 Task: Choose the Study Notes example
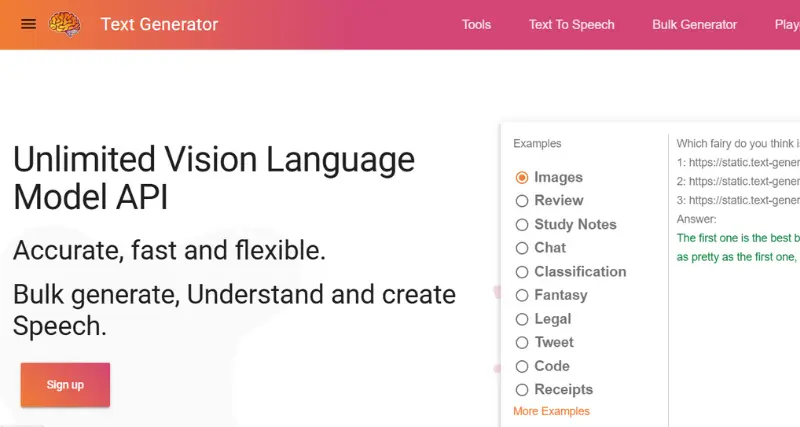pos(522,225)
